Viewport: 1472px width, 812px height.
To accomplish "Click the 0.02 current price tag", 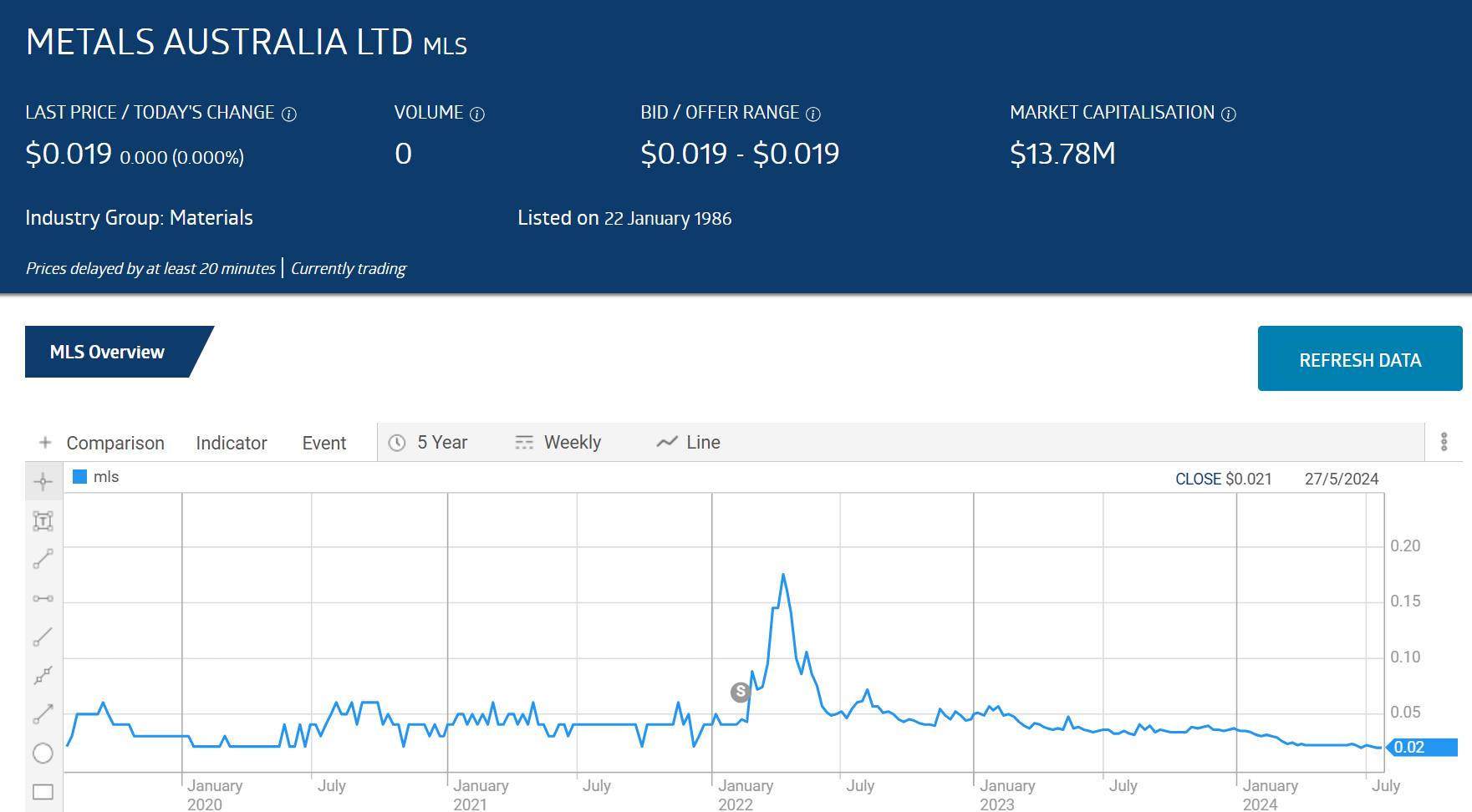I will [x=1423, y=747].
